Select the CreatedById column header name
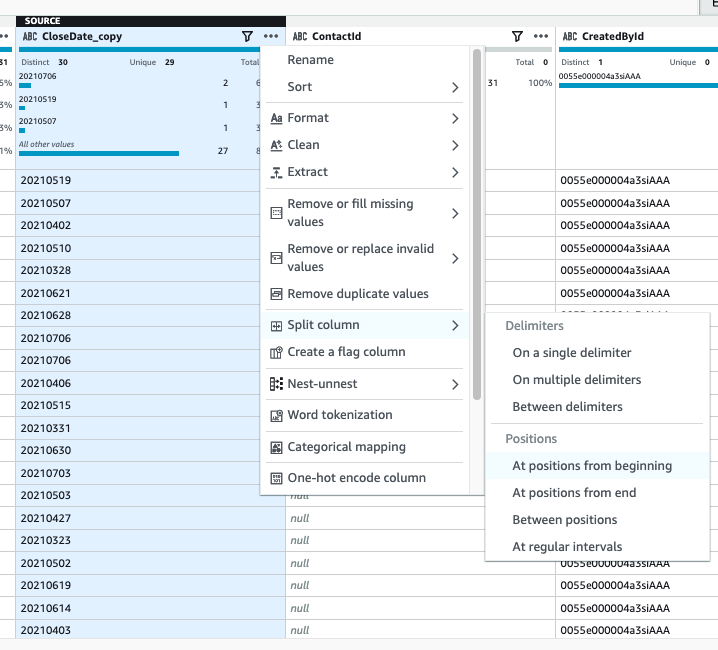 click(x=613, y=36)
